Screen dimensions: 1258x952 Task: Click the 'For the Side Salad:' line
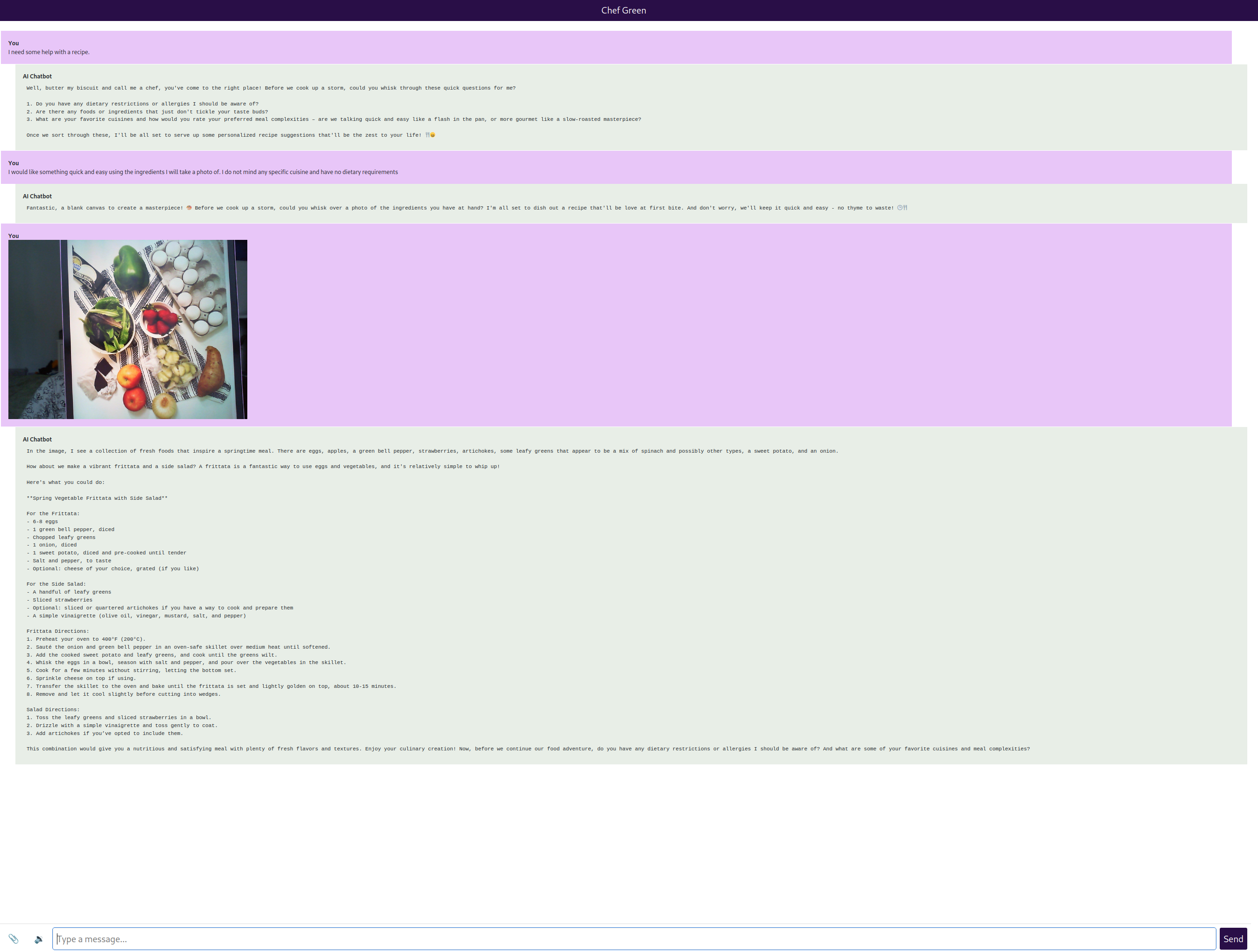pyautogui.click(x=56, y=584)
